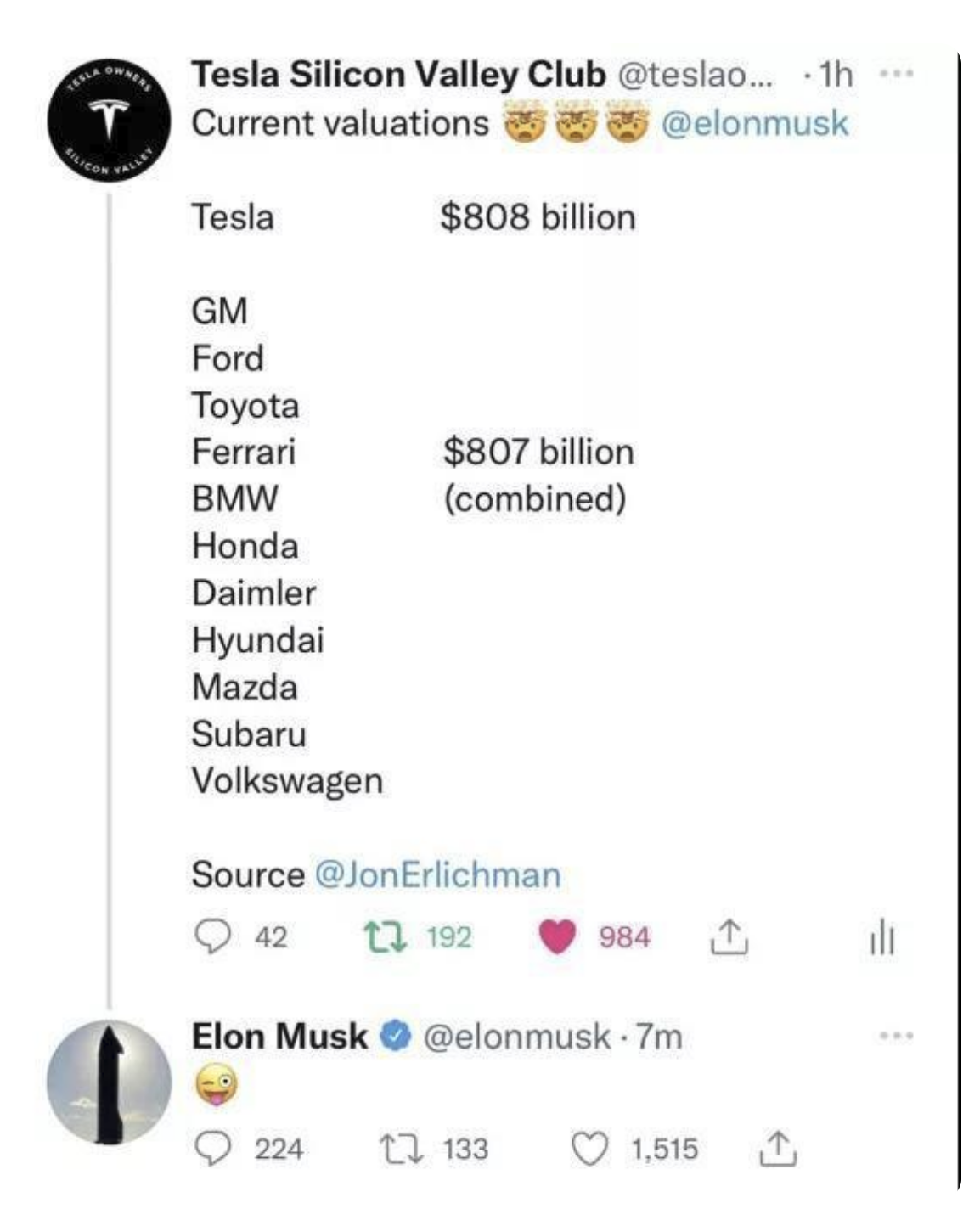The width and height of the screenshot is (980, 1220).
Task: Open Elon Musk's profile picture
Action: click(x=109, y=1082)
